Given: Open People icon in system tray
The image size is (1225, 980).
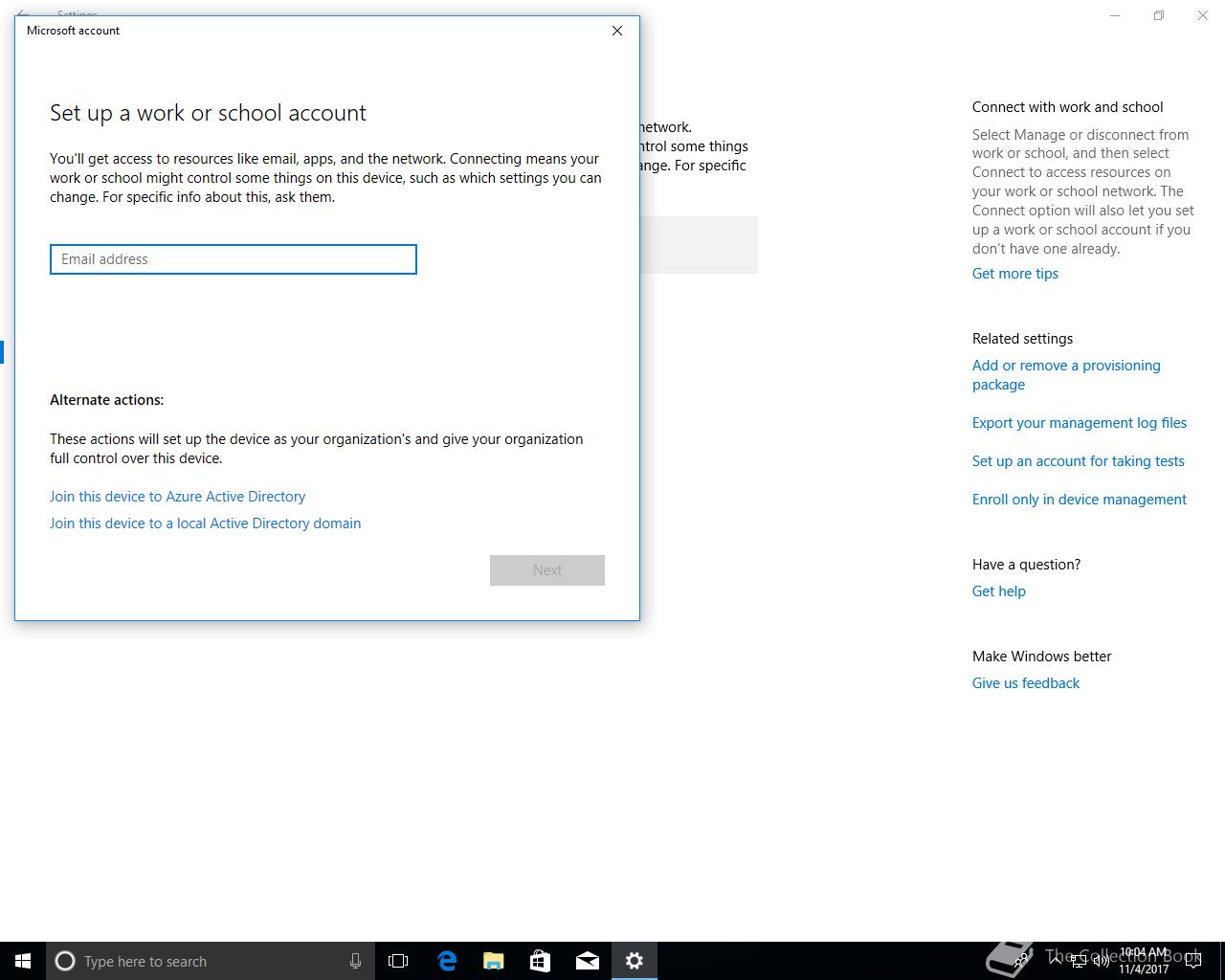Looking at the screenshot, I should coord(1022,961).
